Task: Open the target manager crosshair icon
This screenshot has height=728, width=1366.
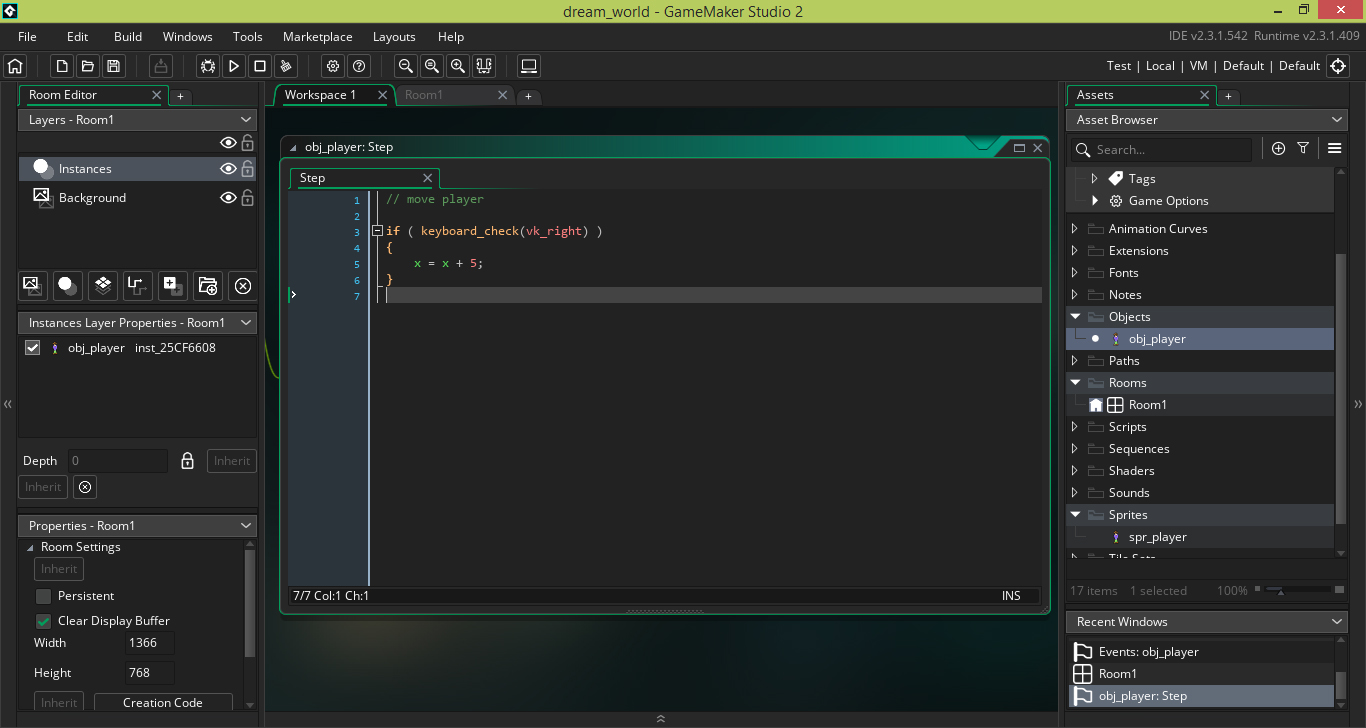Action: click(1338, 66)
